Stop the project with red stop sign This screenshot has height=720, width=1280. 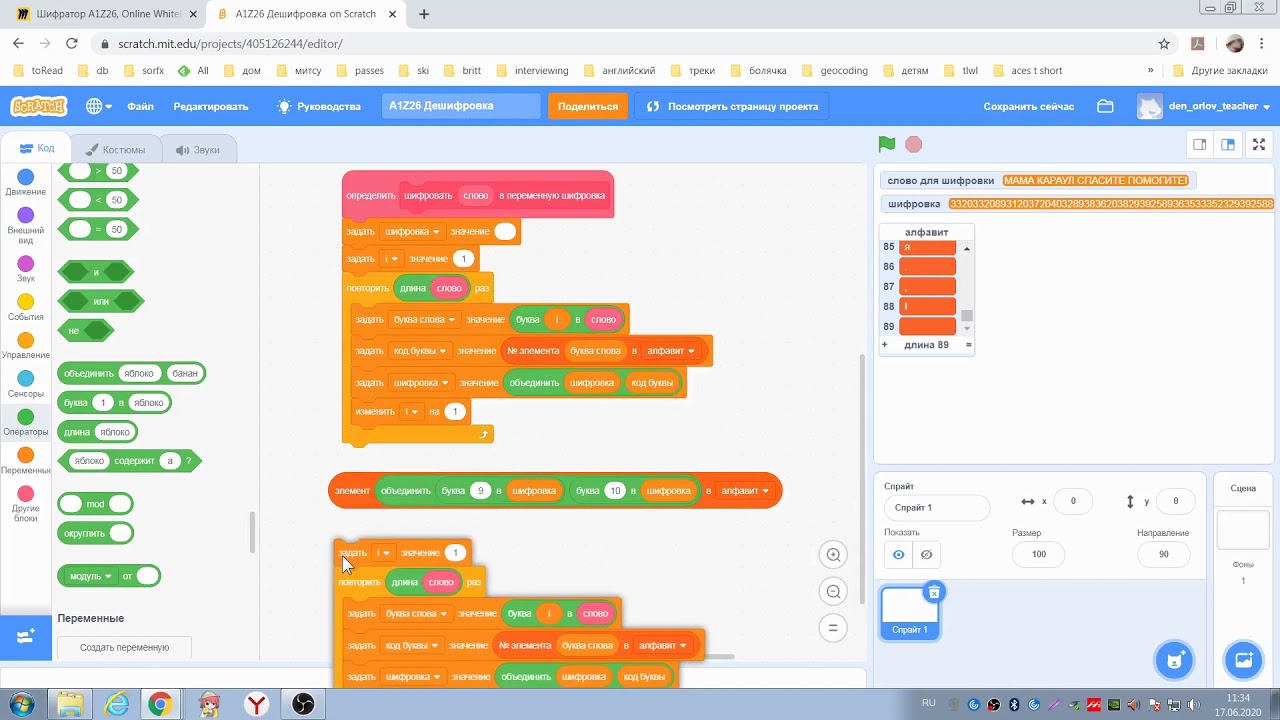913,144
